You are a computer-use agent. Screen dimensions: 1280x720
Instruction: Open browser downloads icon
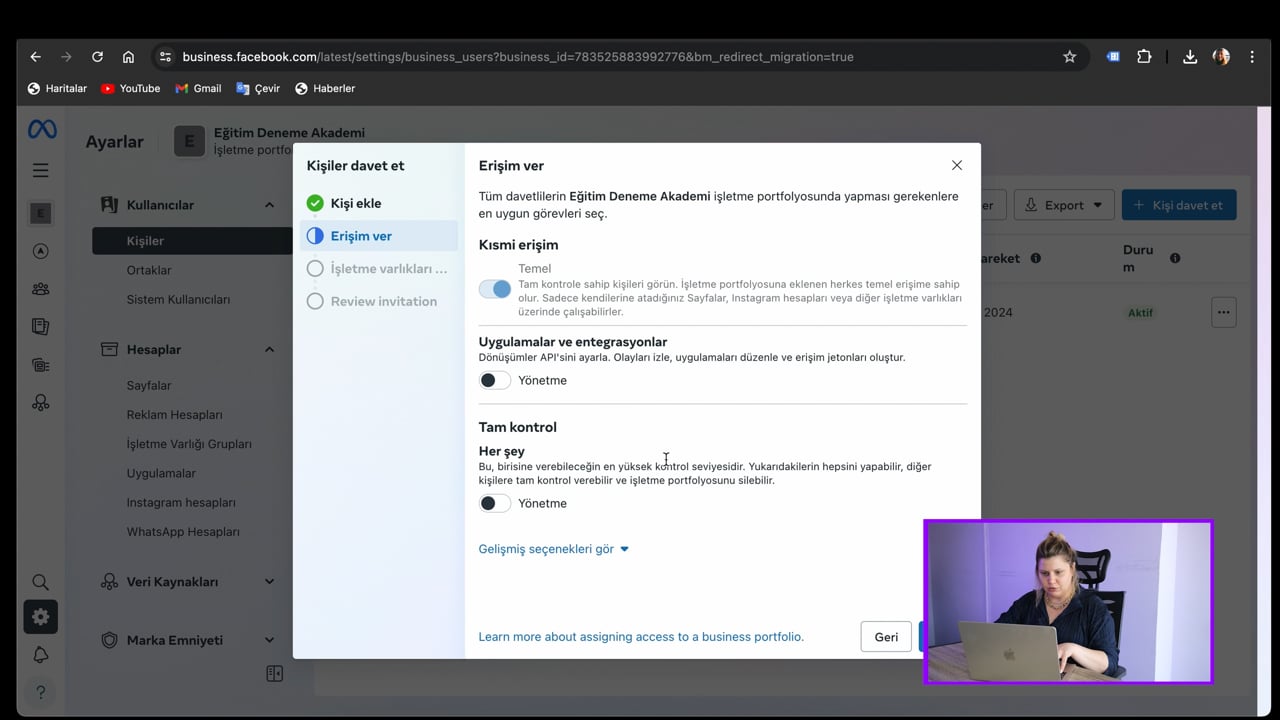pyautogui.click(x=1190, y=57)
